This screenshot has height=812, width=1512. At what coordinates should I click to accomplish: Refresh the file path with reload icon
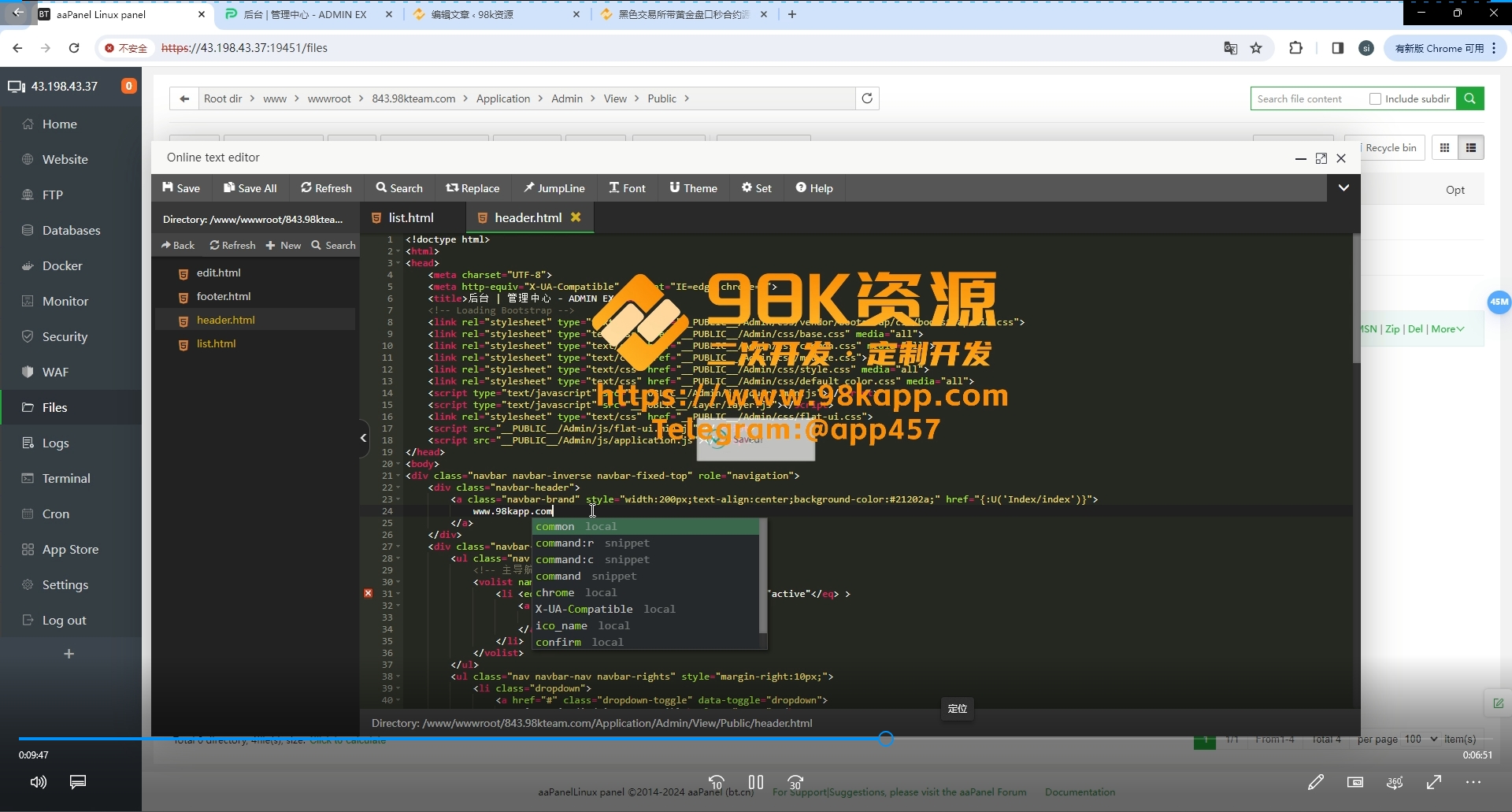click(867, 98)
